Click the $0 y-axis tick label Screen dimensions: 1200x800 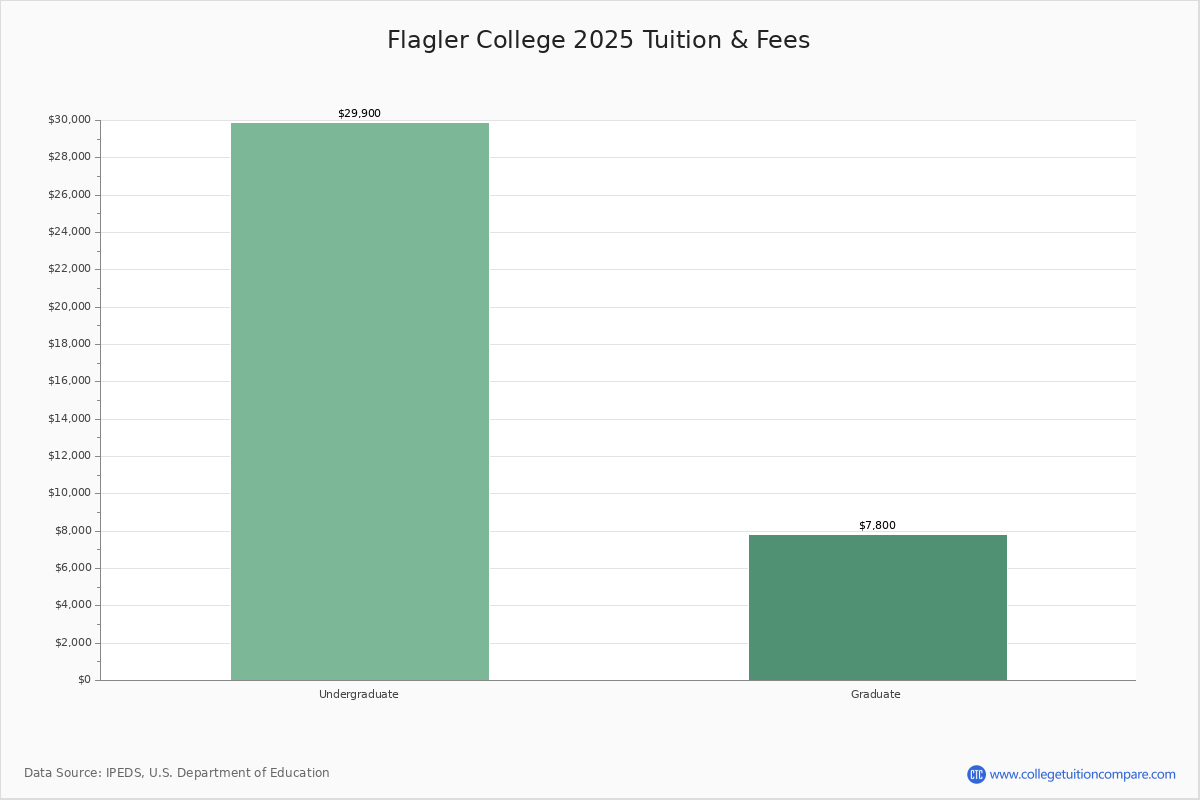pyautogui.click(x=83, y=680)
